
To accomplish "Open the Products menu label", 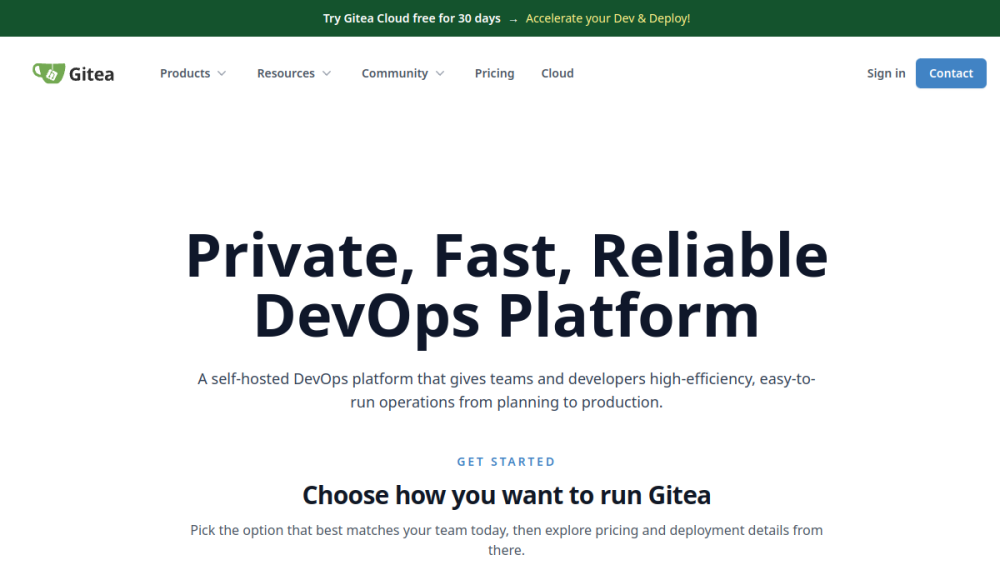I will [x=185, y=73].
